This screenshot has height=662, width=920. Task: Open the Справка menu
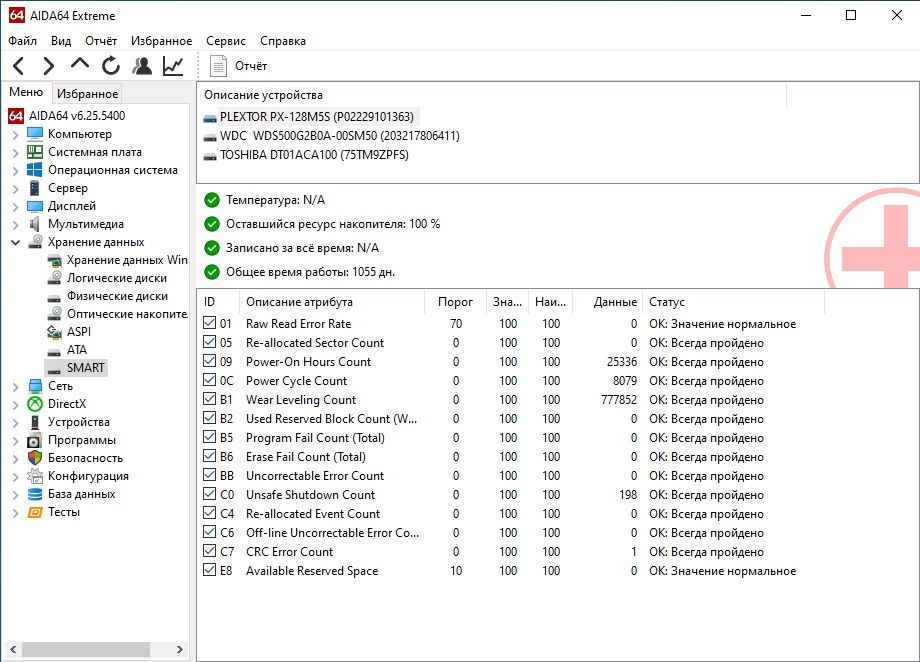(x=283, y=40)
